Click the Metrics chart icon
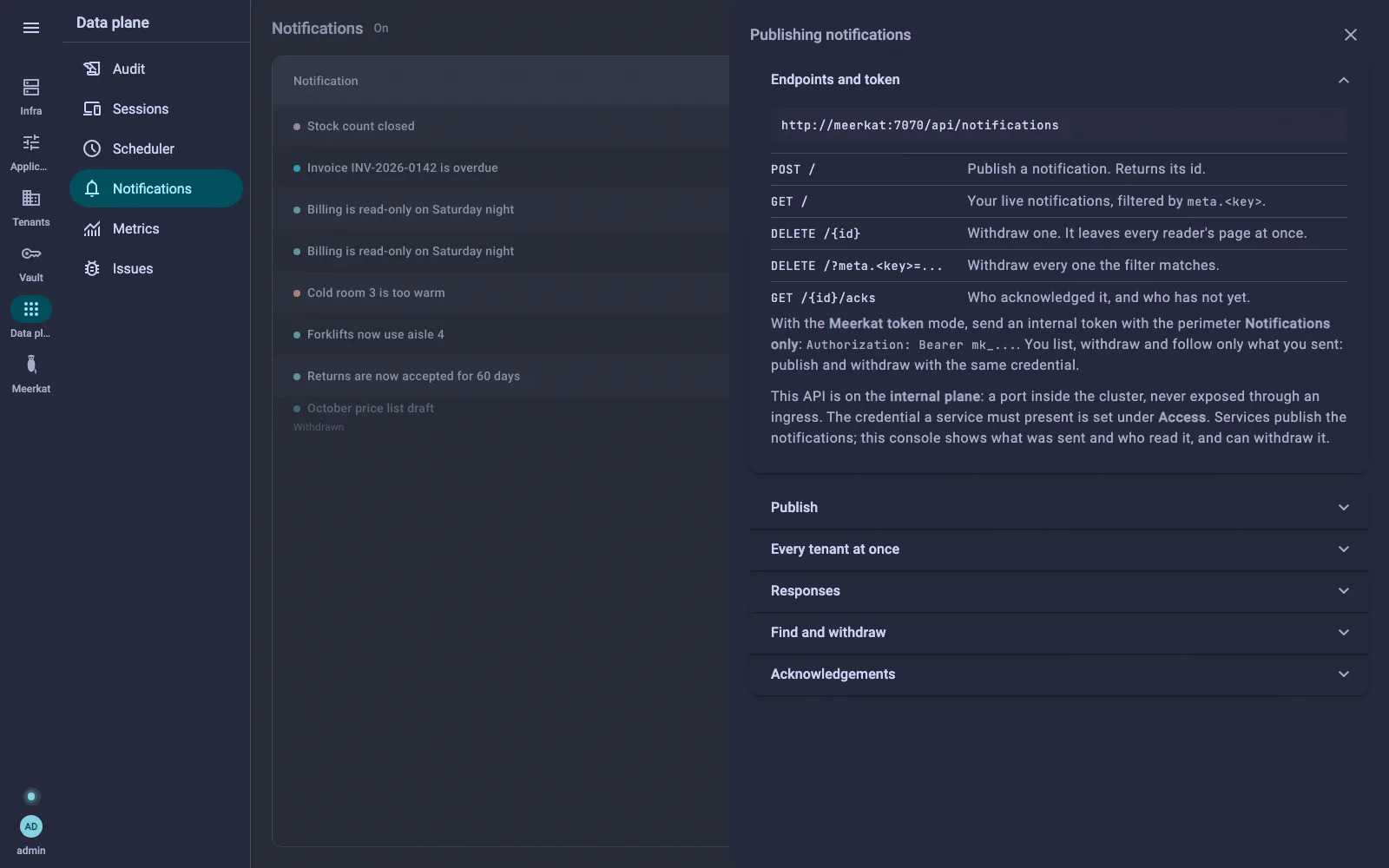1389x868 pixels. tap(92, 228)
